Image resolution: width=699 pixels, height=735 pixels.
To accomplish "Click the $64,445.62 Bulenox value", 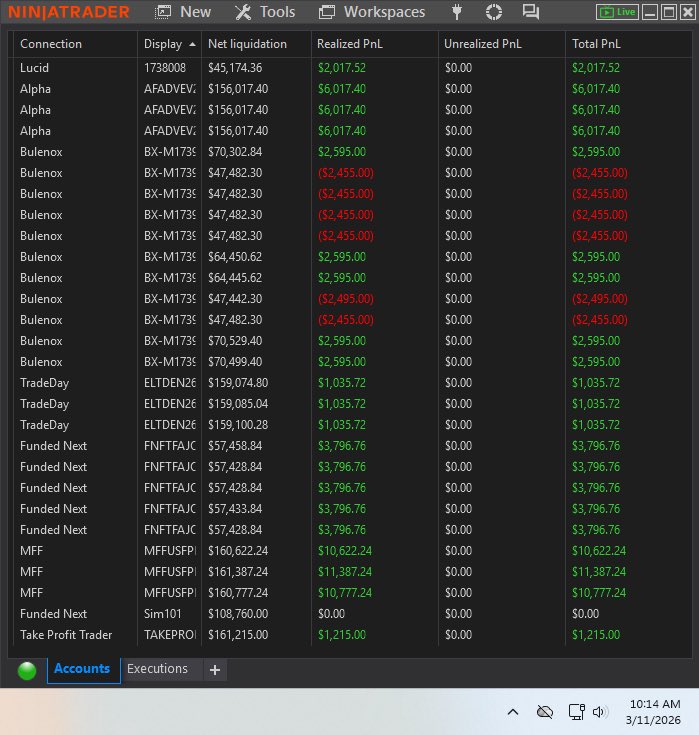I will (235, 278).
